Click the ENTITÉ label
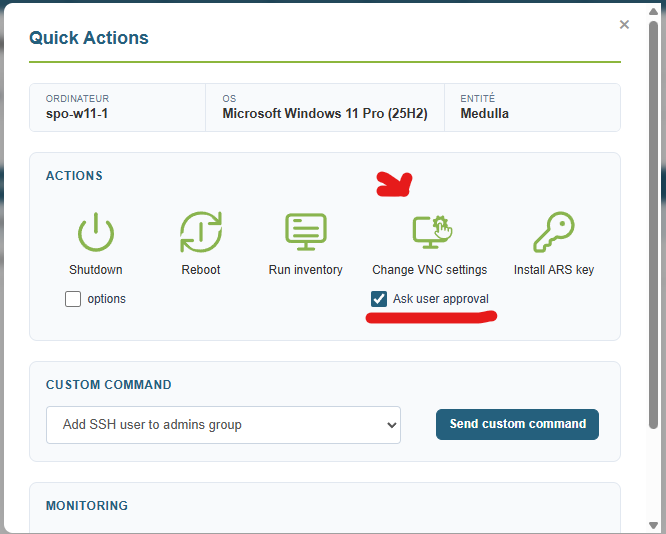 [x=478, y=98]
